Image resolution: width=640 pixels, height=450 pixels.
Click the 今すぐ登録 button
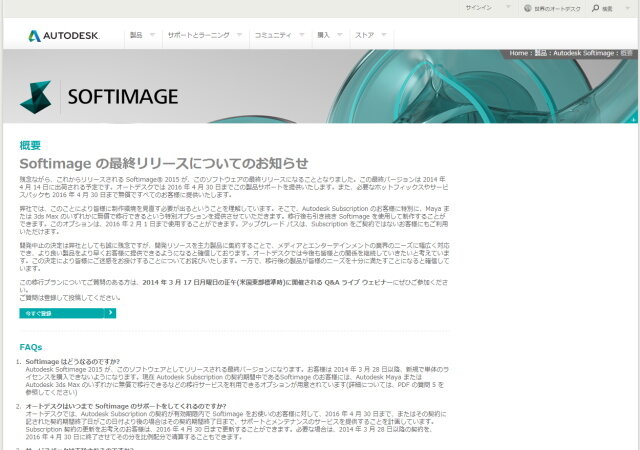click(67, 313)
